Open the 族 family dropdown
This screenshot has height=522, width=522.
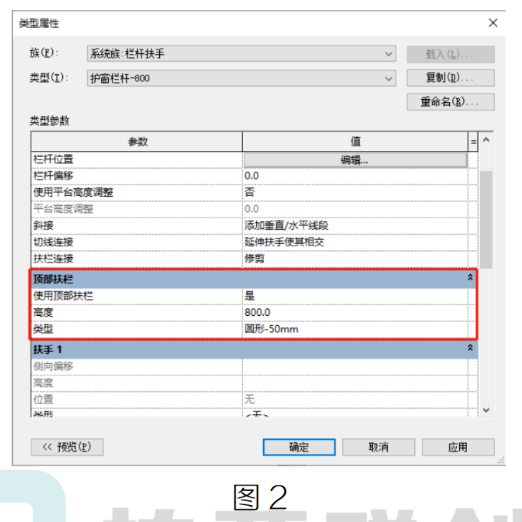(x=241, y=54)
